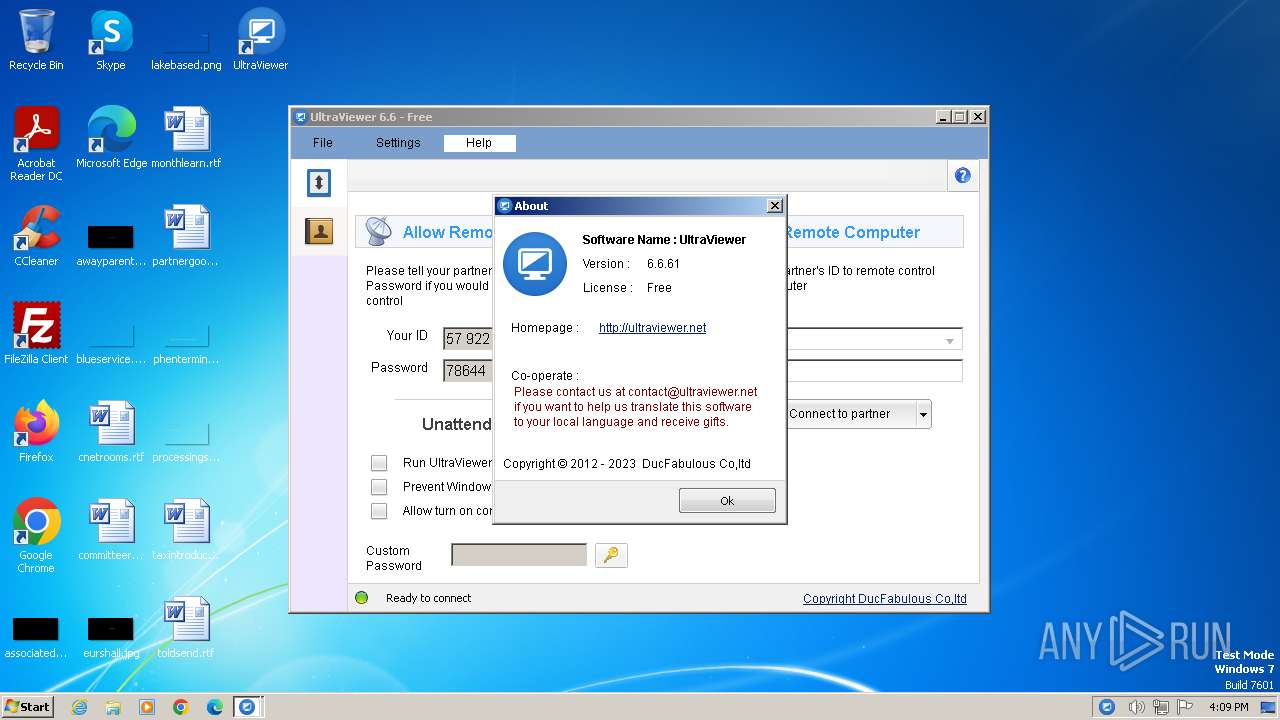Click the blue help question mark icon
The image size is (1280, 720).
962,175
